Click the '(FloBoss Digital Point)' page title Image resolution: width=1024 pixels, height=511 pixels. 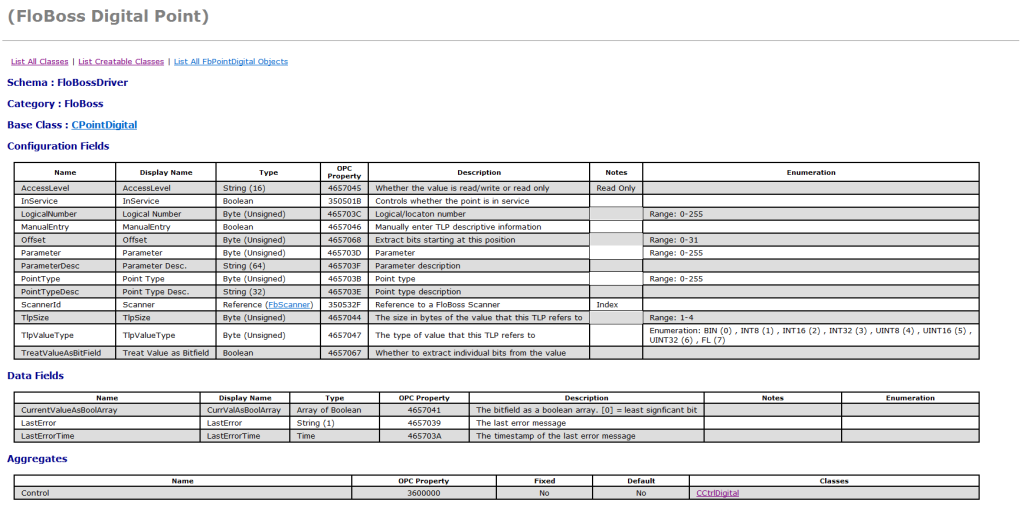pos(108,16)
